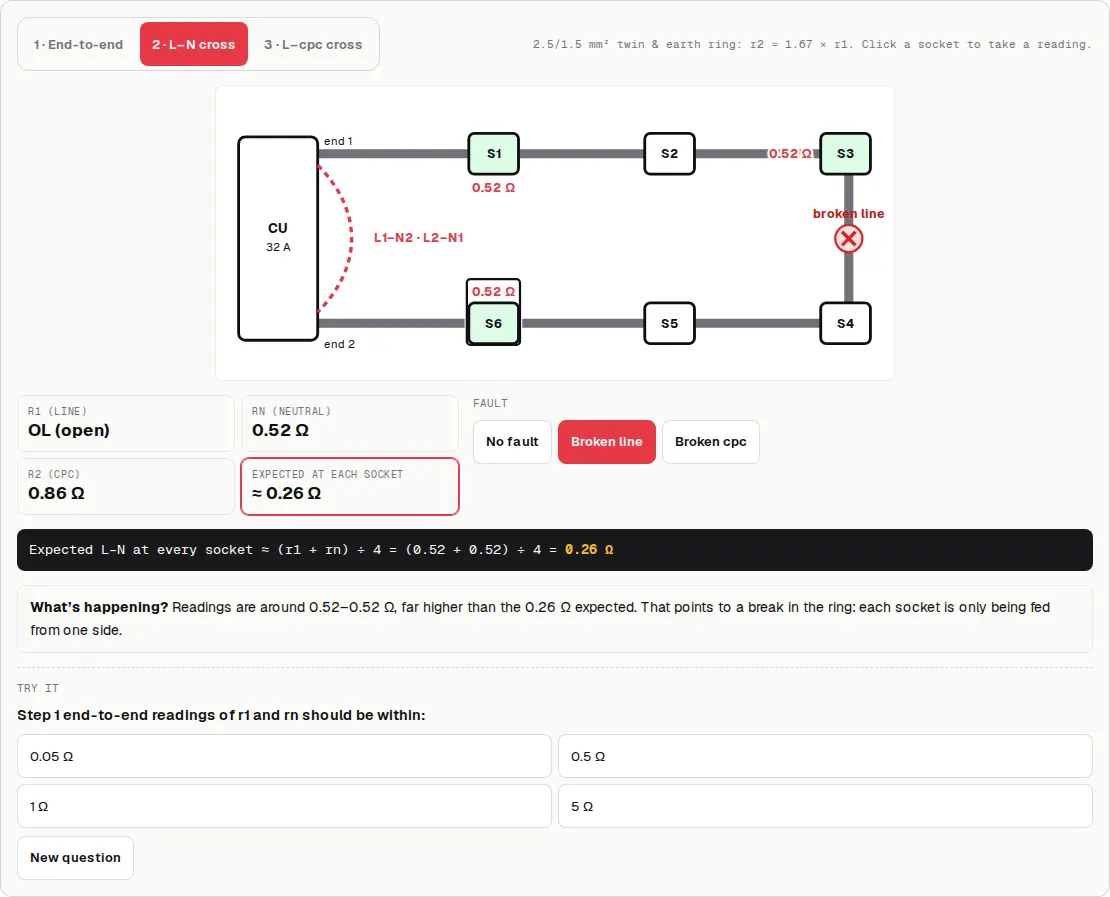Viewport: 1110px width, 897px height.
Task: Take a reading at socket S1
Action: pos(493,154)
